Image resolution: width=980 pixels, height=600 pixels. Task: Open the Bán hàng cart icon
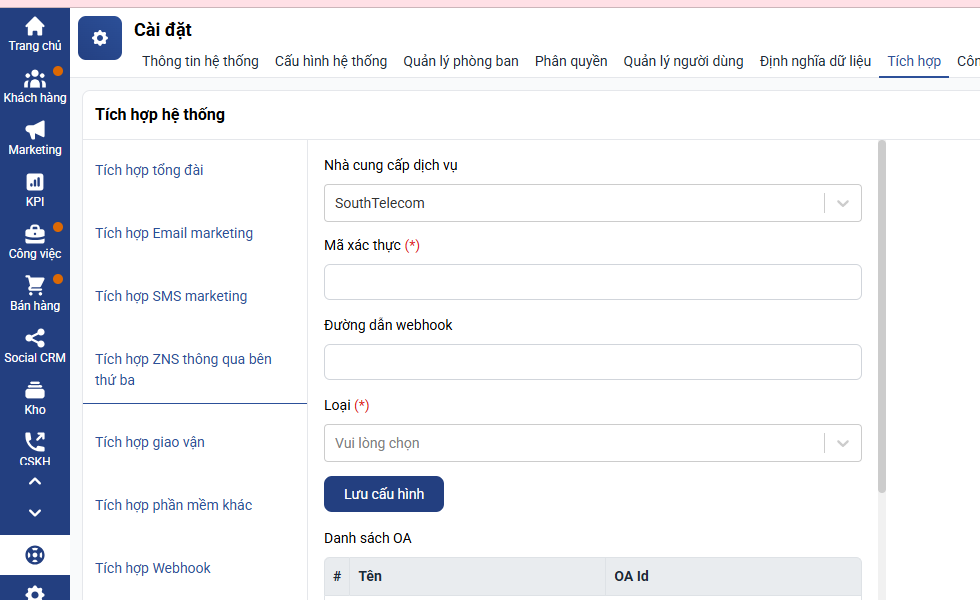[35, 286]
